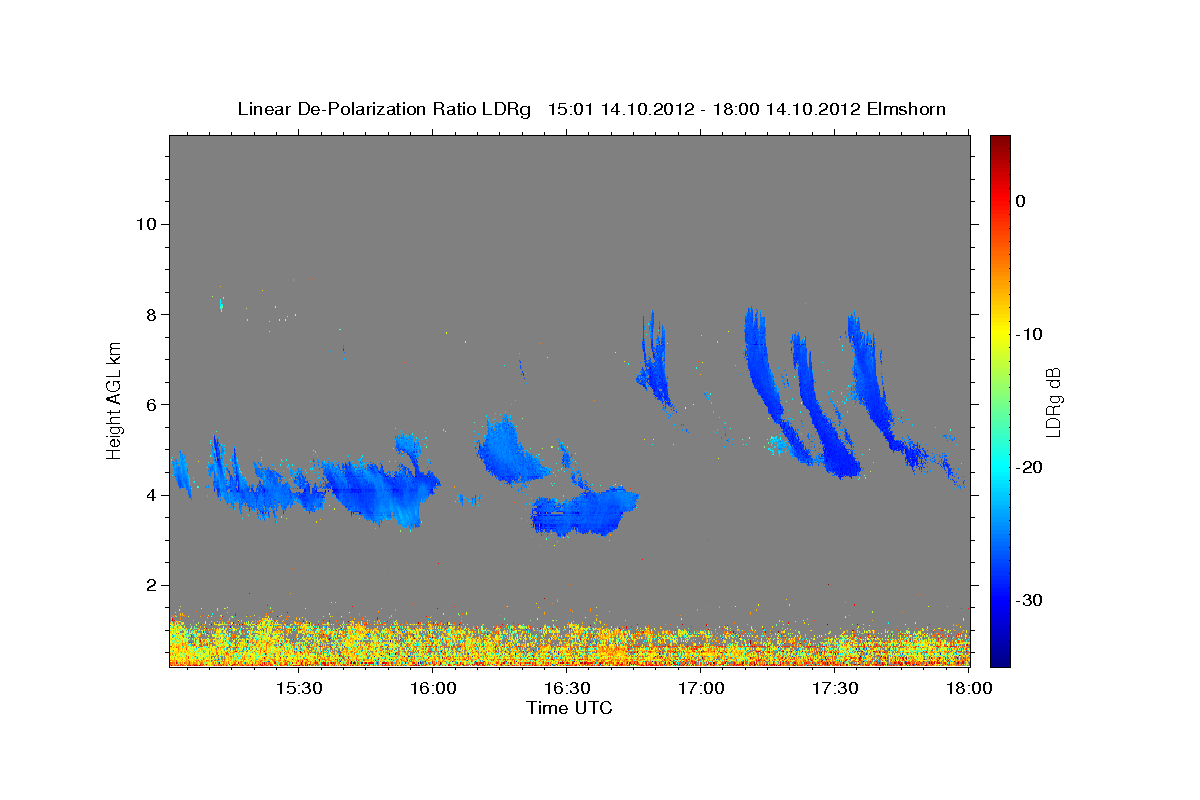
Task: Click the 16:30 time tick label
Action: [x=567, y=688]
